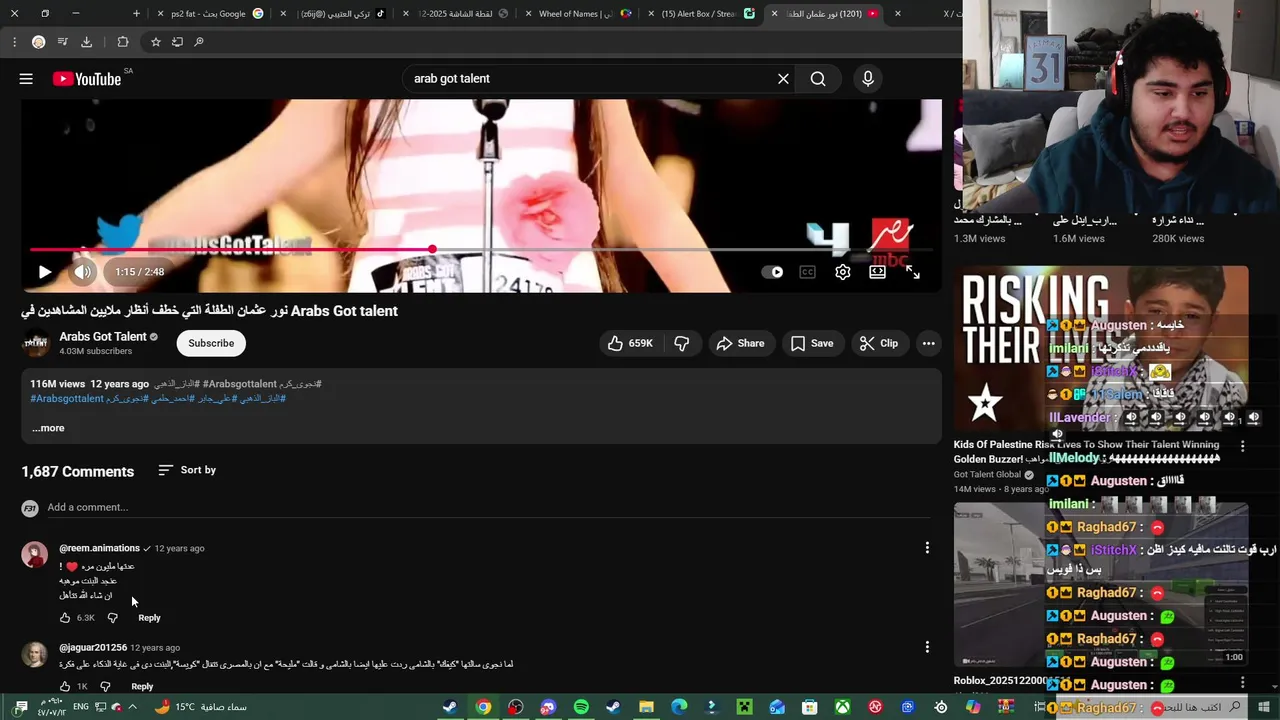Open Microsoft Edge from the taskbar
1280x720 pixels.
(x=679, y=707)
